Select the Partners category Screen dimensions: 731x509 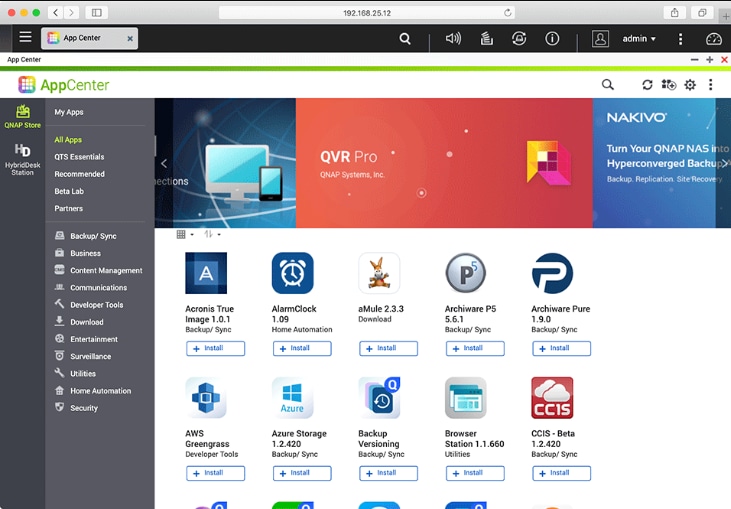[x=69, y=208]
